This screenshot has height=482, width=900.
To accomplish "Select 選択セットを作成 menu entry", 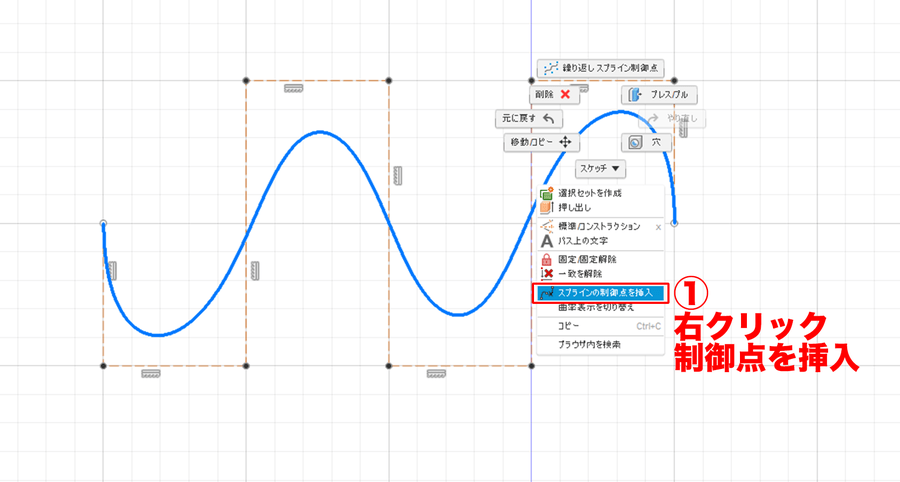I will pyautogui.click(x=600, y=193).
